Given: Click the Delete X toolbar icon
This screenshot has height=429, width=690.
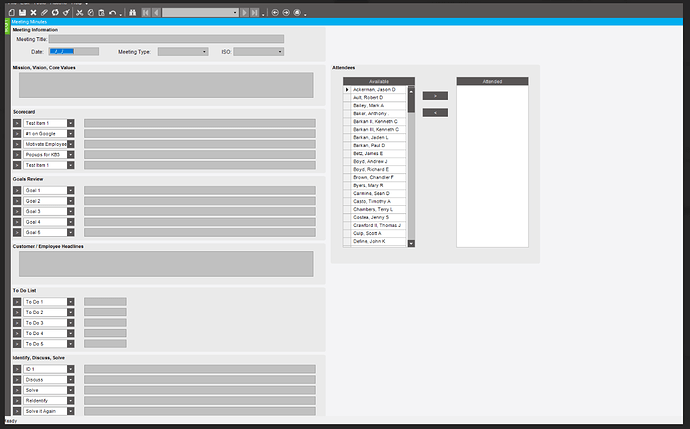Looking at the screenshot, I should tap(33, 13).
